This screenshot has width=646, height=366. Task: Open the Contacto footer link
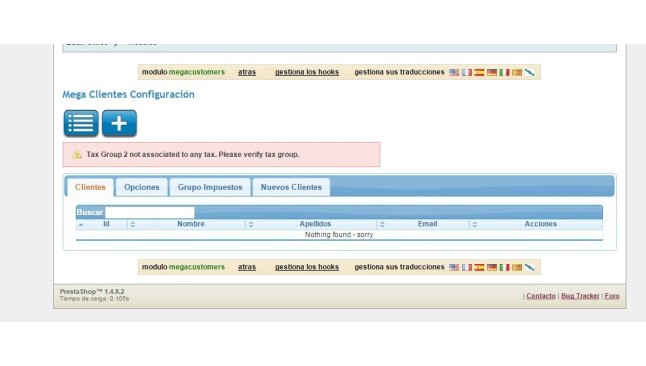coord(541,296)
